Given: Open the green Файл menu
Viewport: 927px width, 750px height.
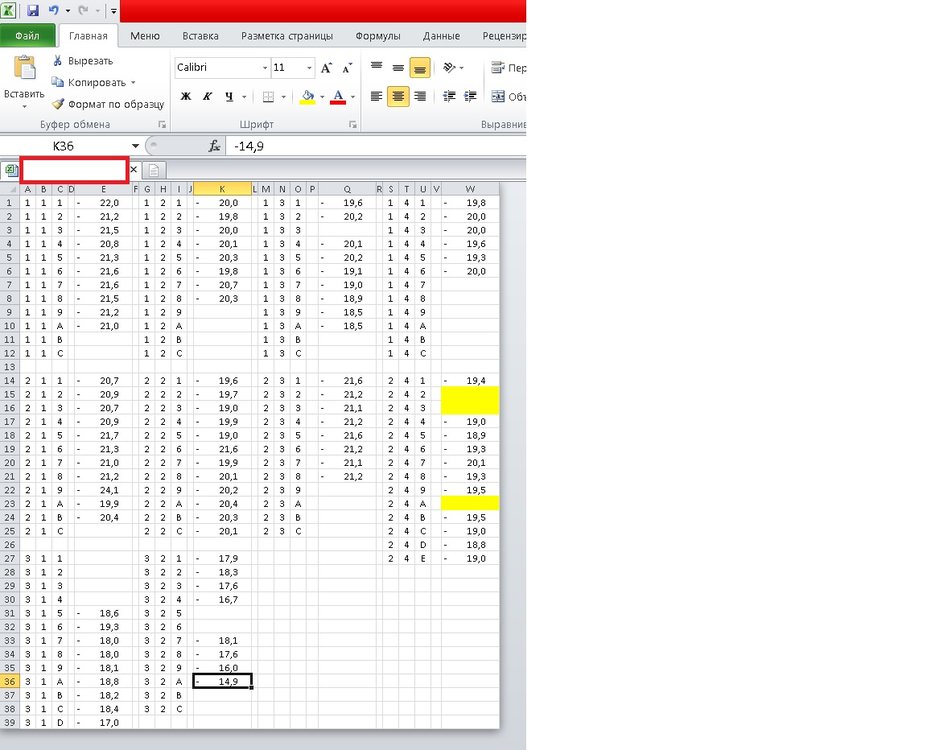Looking at the screenshot, I should pos(27,36).
